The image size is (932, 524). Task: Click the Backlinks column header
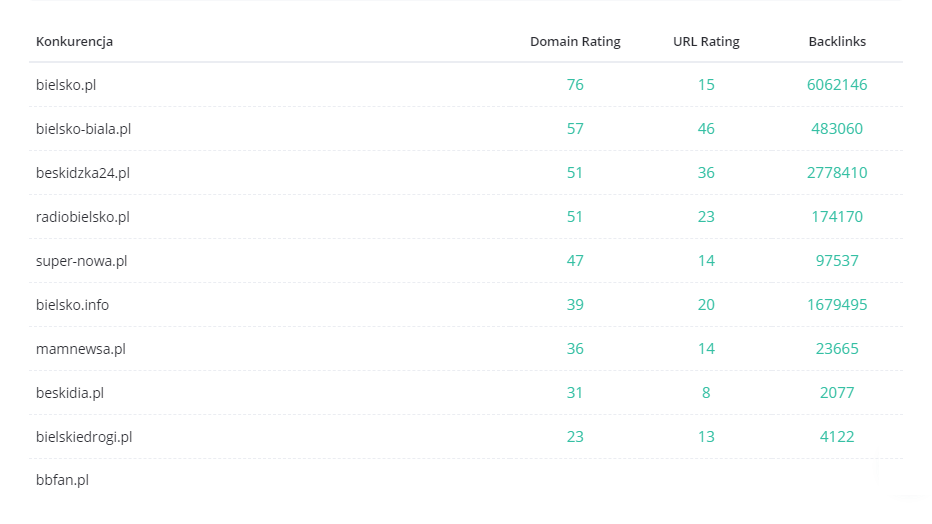(837, 42)
